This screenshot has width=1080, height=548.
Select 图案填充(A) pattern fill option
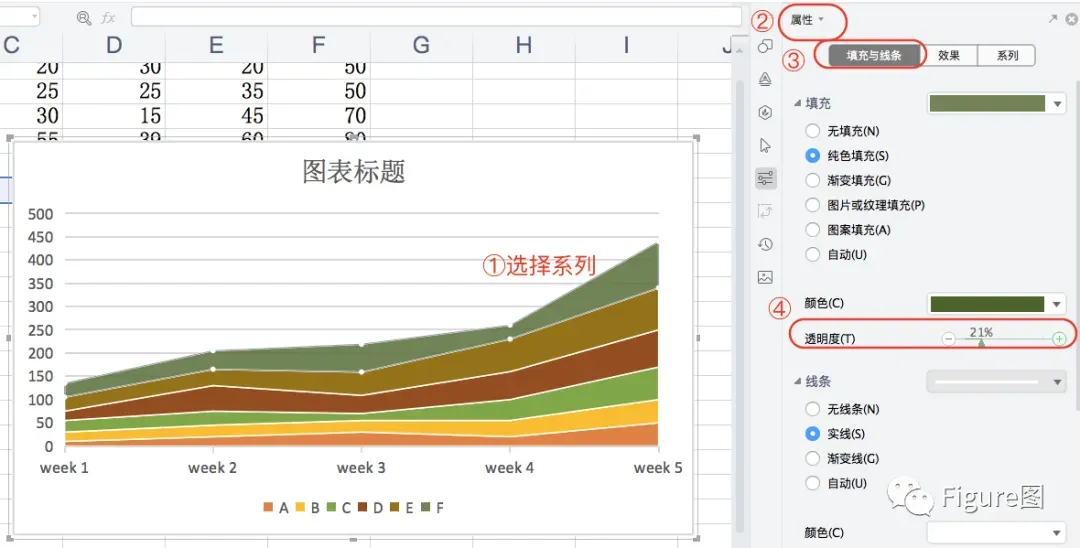coord(813,230)
